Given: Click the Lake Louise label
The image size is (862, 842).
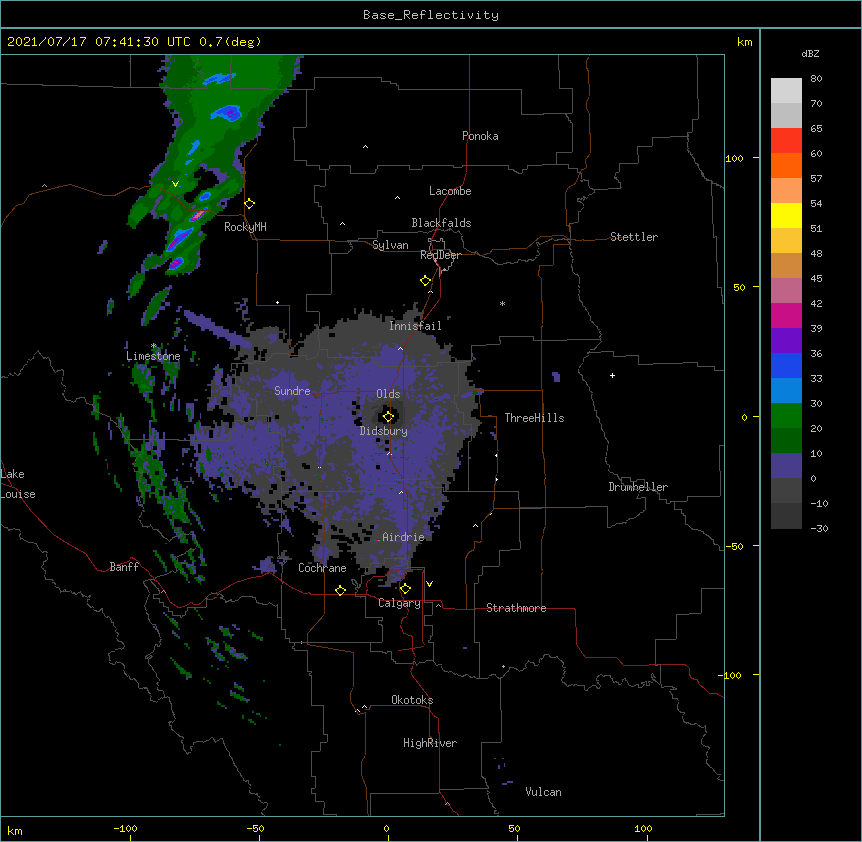Looking at the screenshot, I should point(18,484).
